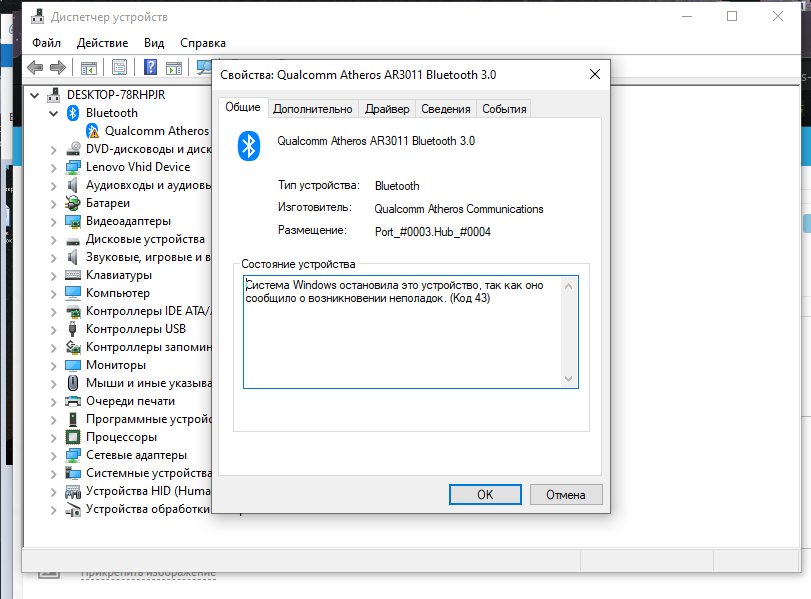Open the Действие menu
Viewport: 811px width, 599px height.
(102, 43)
